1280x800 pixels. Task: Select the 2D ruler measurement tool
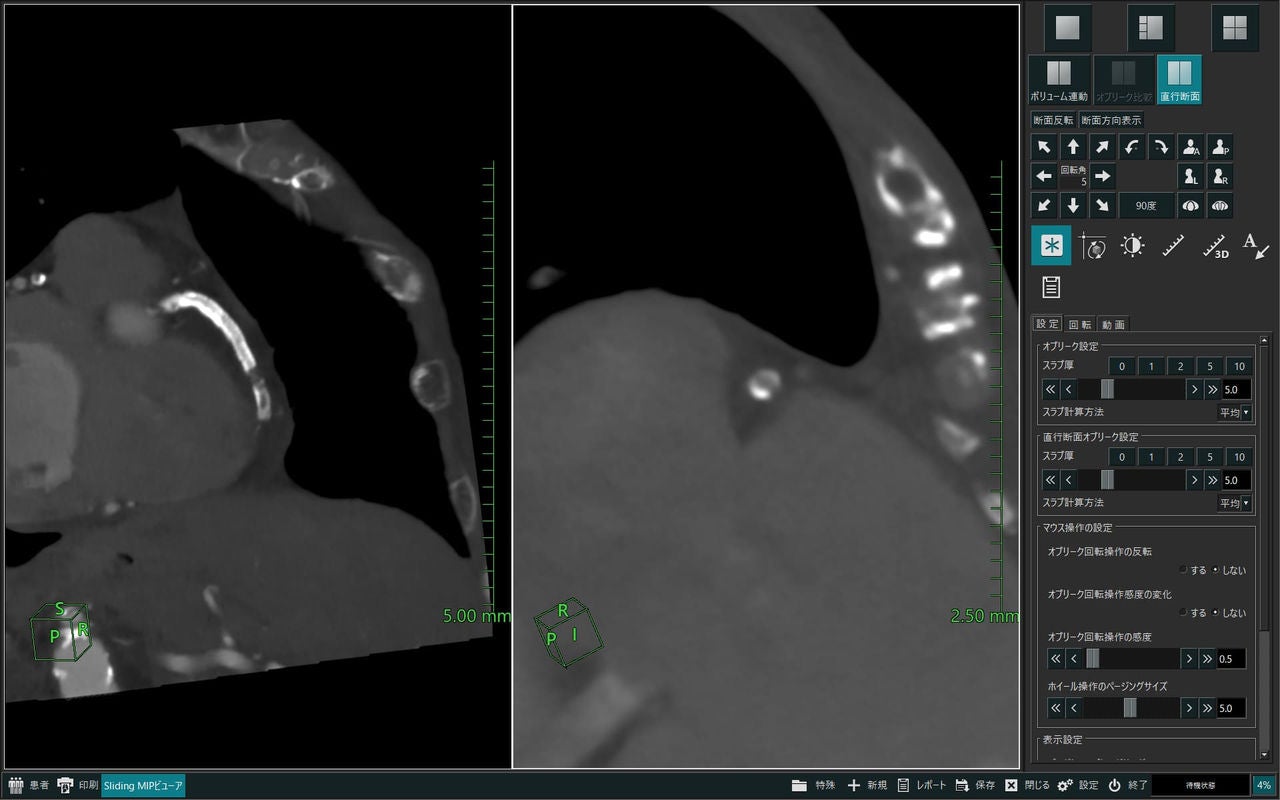(1174, 246)
